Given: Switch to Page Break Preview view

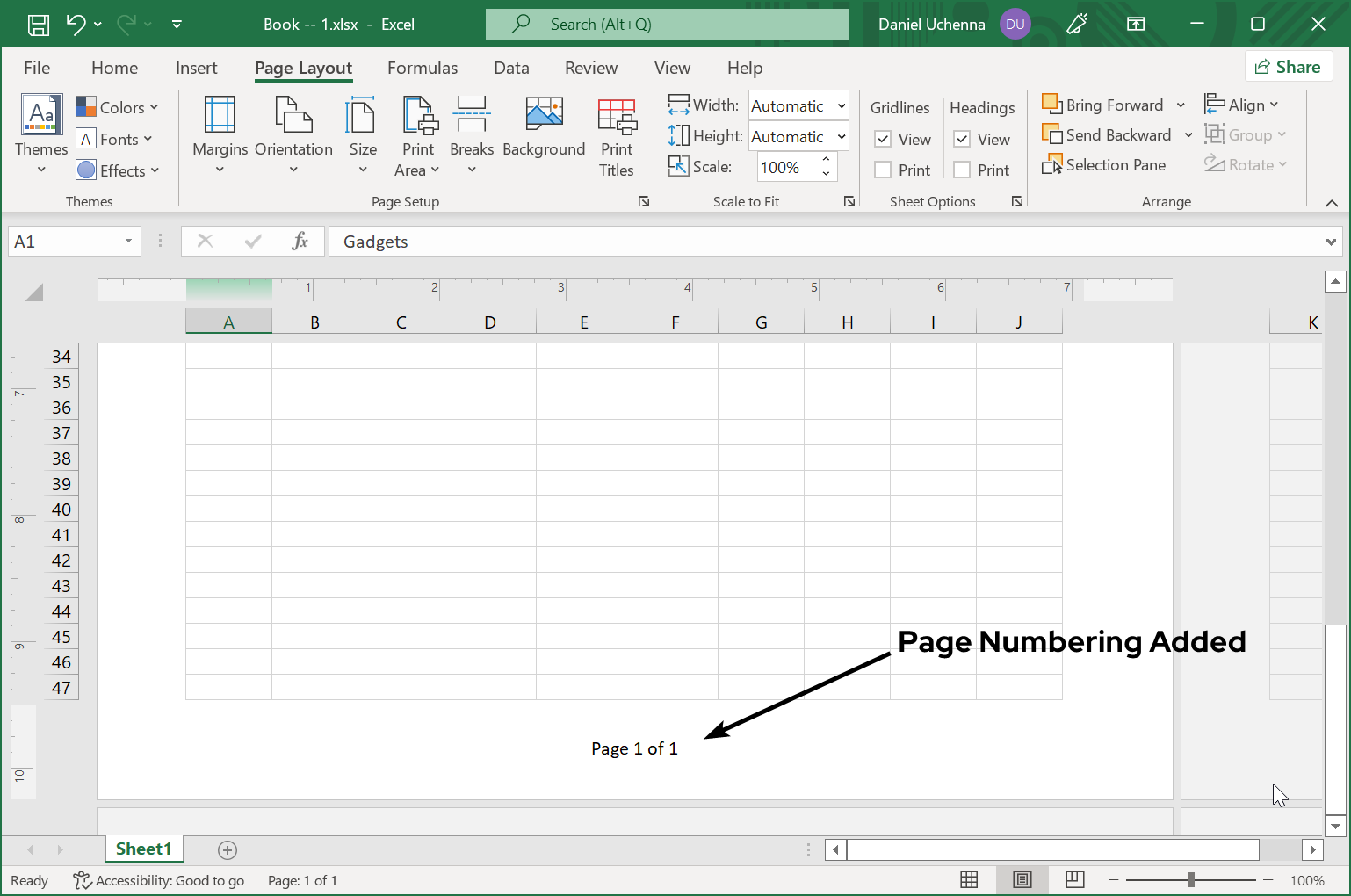Looking at the screenshot, I should [1074, 879].
